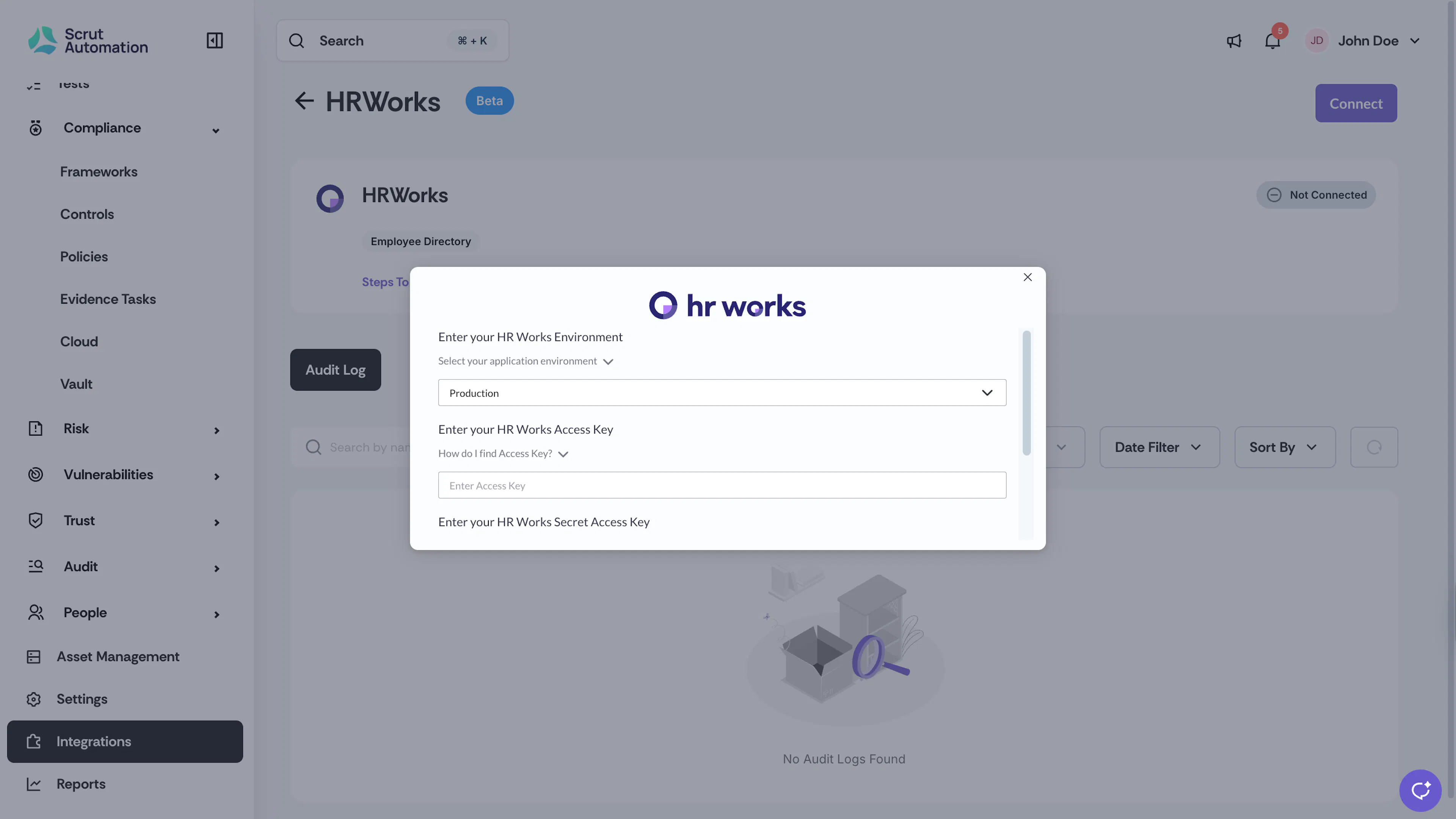Select the Audit Log tab
The height and width of the screenshot is (819, 1456).
(335, 370)
